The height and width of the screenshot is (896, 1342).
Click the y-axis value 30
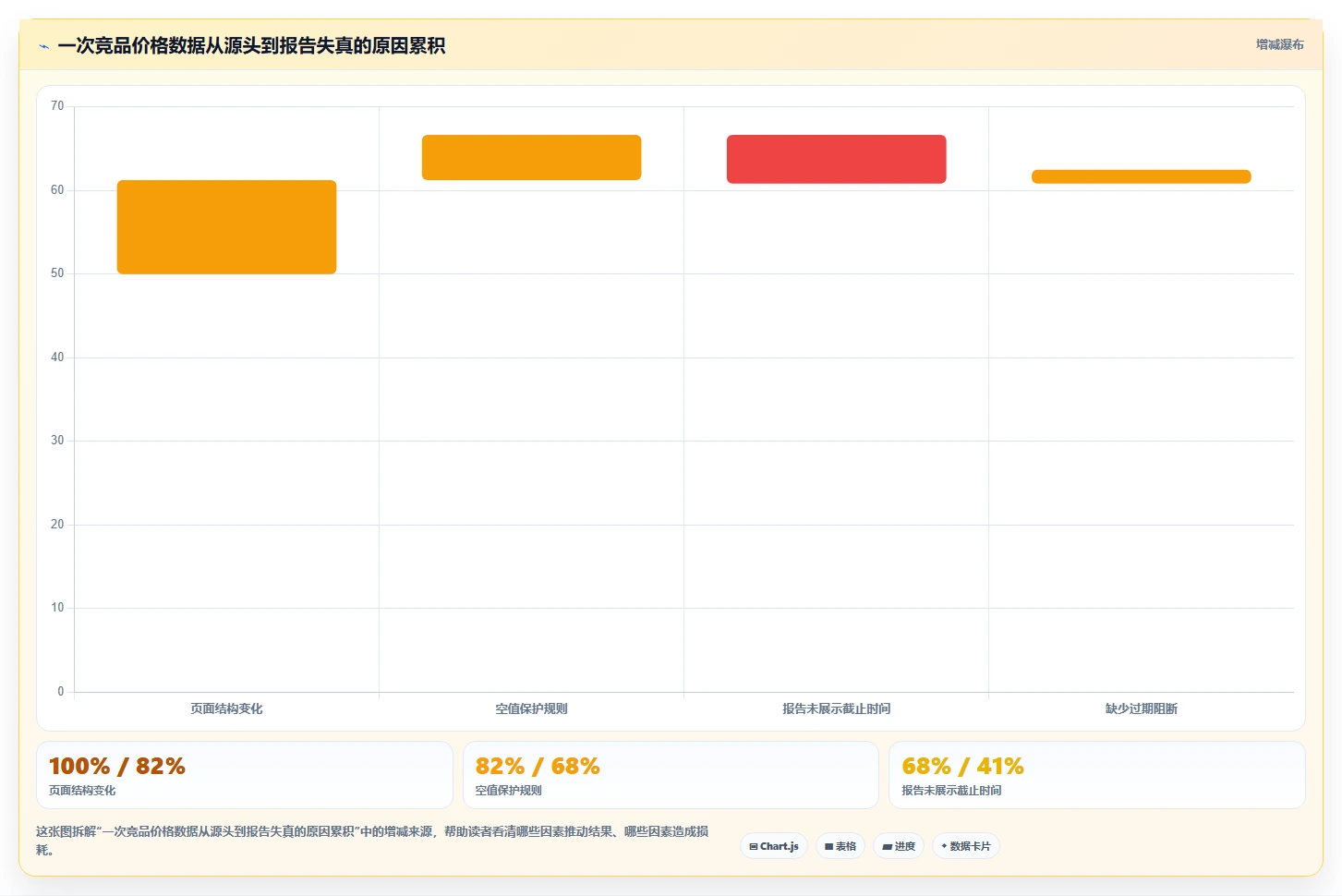click(57, 441)
